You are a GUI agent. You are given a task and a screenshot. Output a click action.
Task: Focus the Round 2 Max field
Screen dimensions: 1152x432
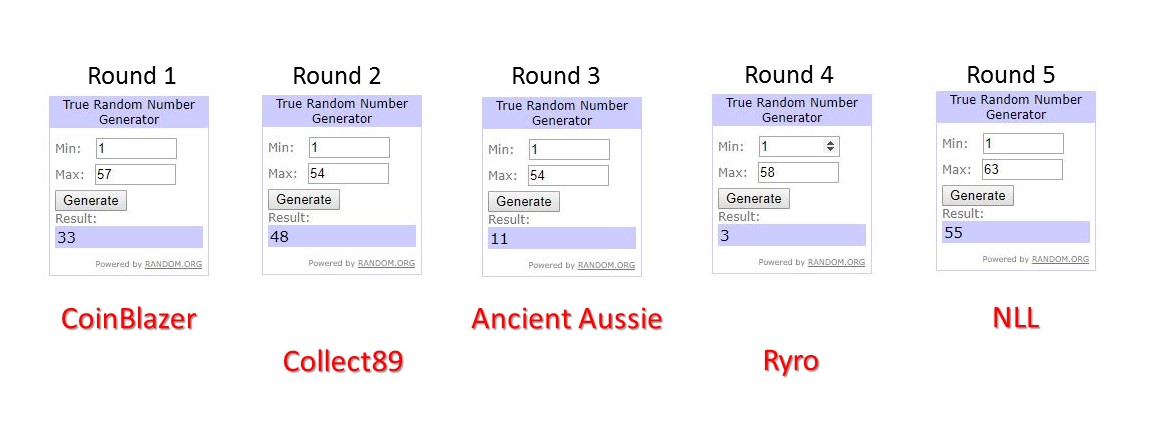(348, 173)
